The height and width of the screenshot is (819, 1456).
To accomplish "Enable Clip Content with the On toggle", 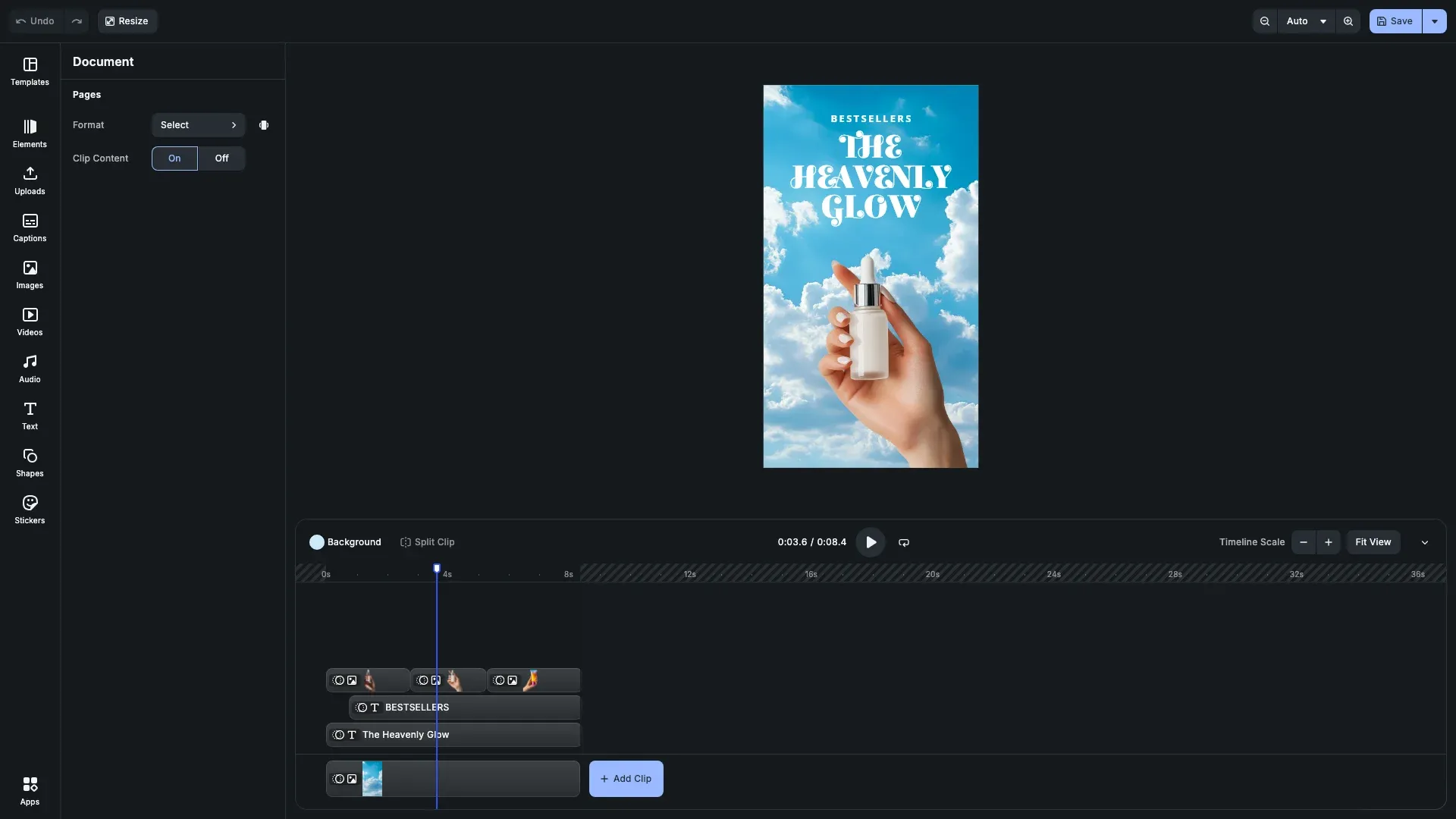I will 174,158.
